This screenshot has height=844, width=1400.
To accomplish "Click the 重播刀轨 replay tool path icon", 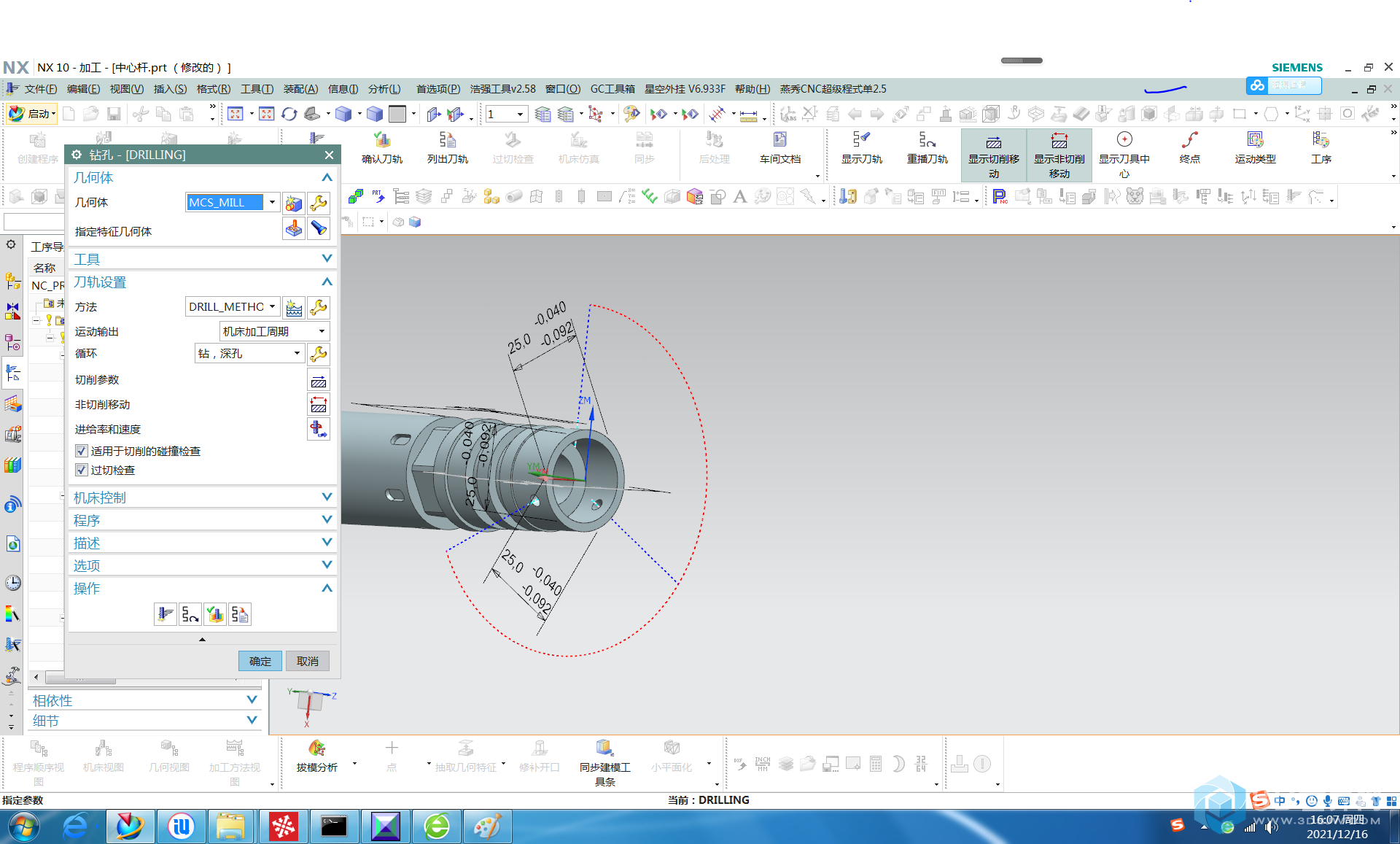I will [927, 148].
